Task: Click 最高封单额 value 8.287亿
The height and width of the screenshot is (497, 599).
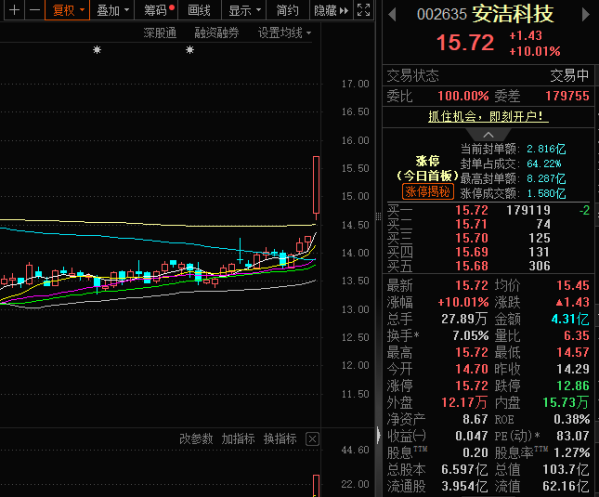Action: [x=546, y=178]
